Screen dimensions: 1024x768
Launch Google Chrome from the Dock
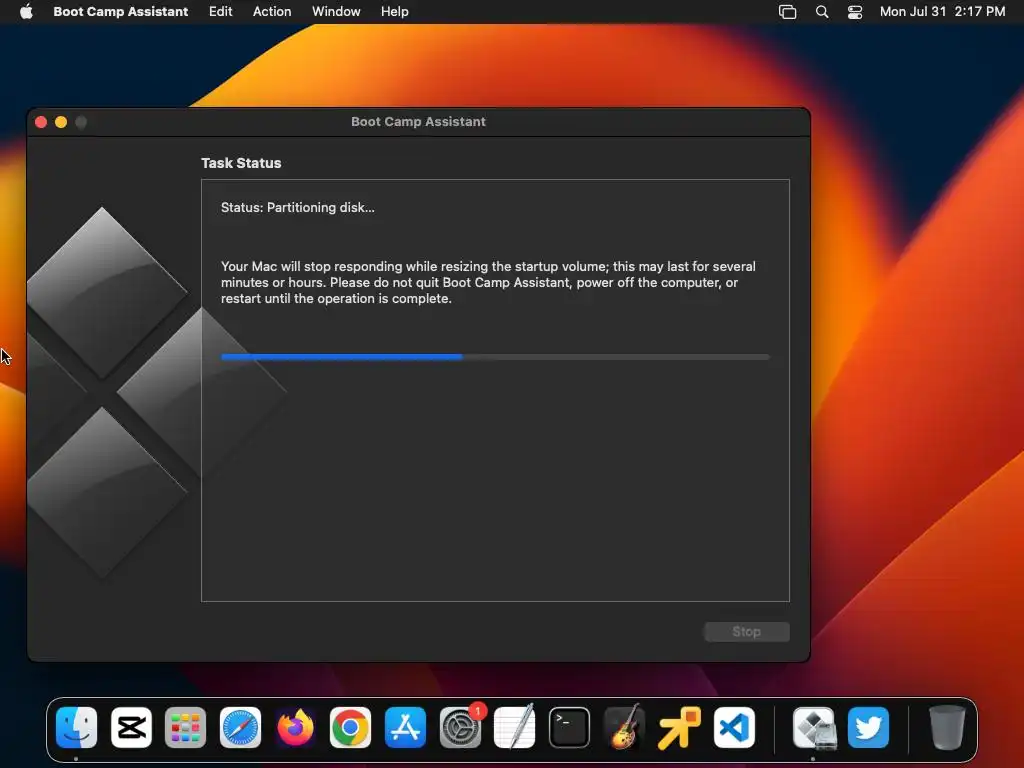(350, 727)
